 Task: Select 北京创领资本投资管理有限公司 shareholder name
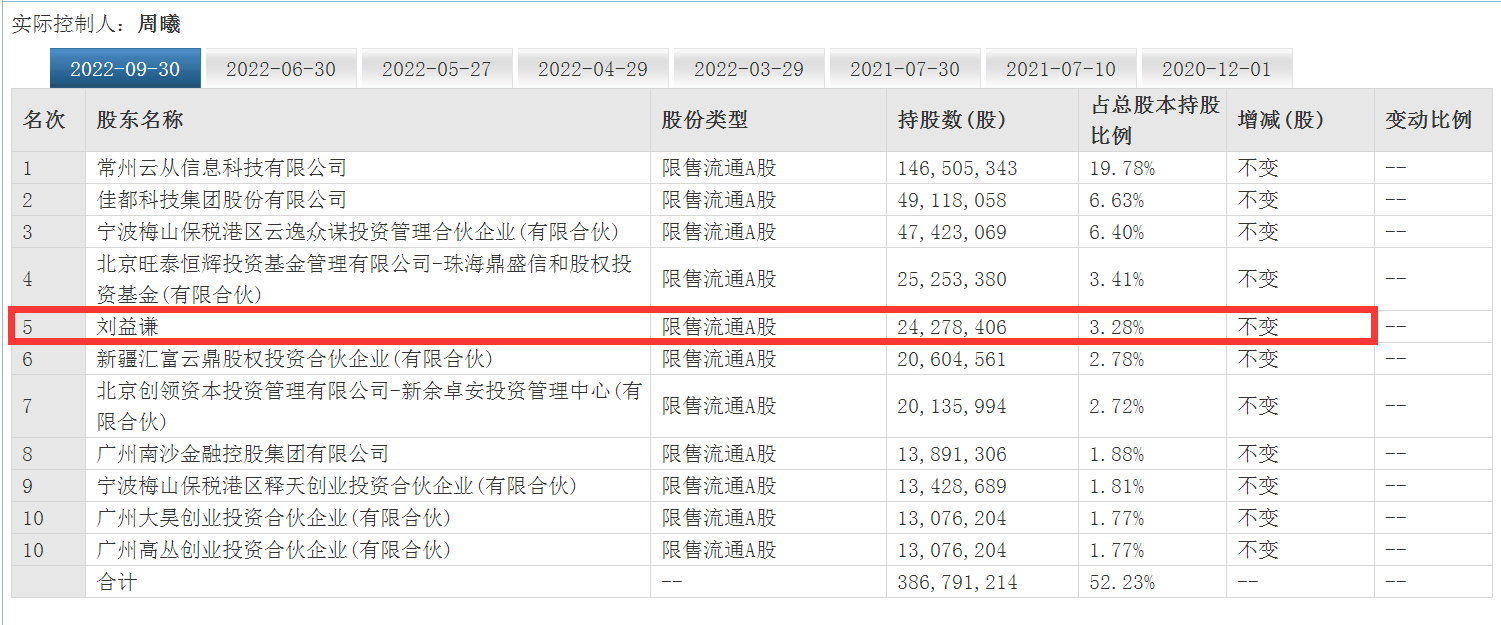tap(369, 406)
